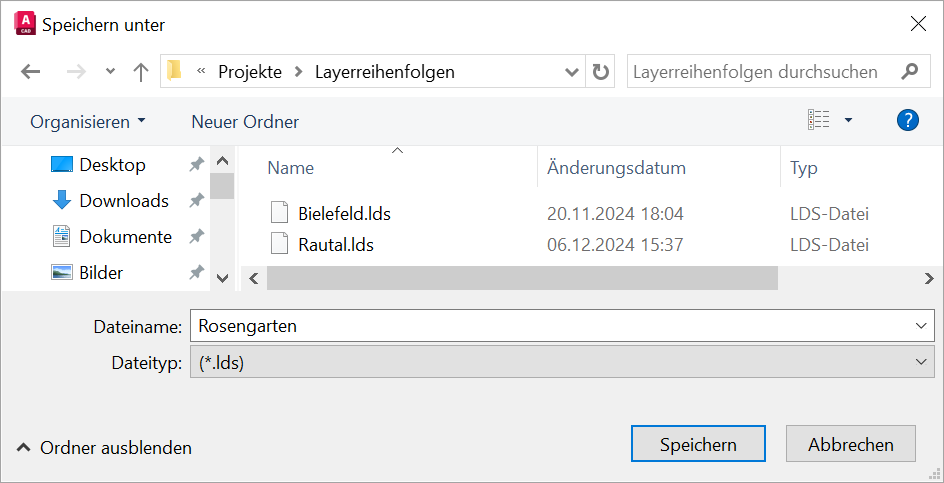
Task: Click Neuer Ordner in the toolbar
Action: [x=245, y=122]
